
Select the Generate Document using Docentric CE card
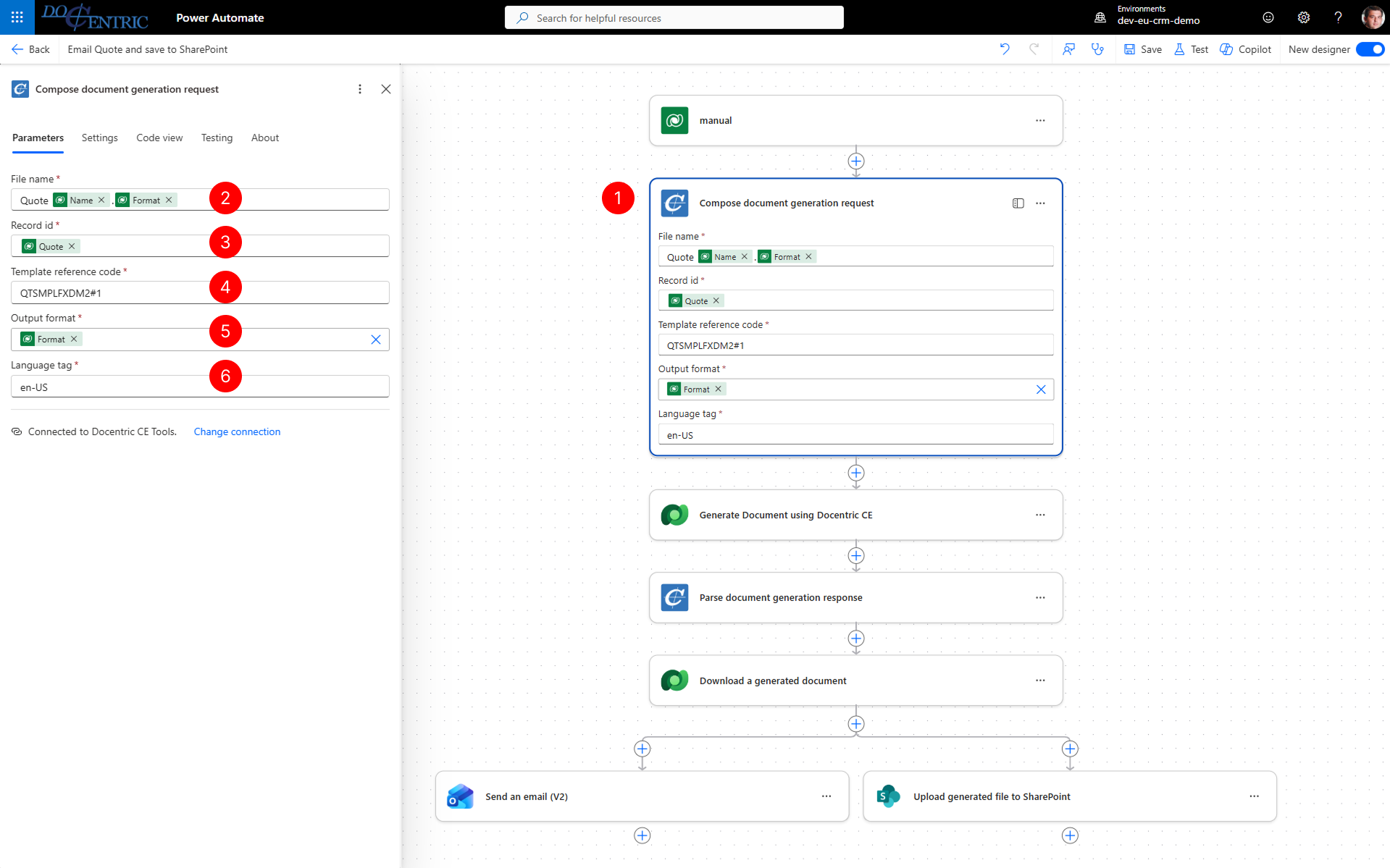click(856, 515)
